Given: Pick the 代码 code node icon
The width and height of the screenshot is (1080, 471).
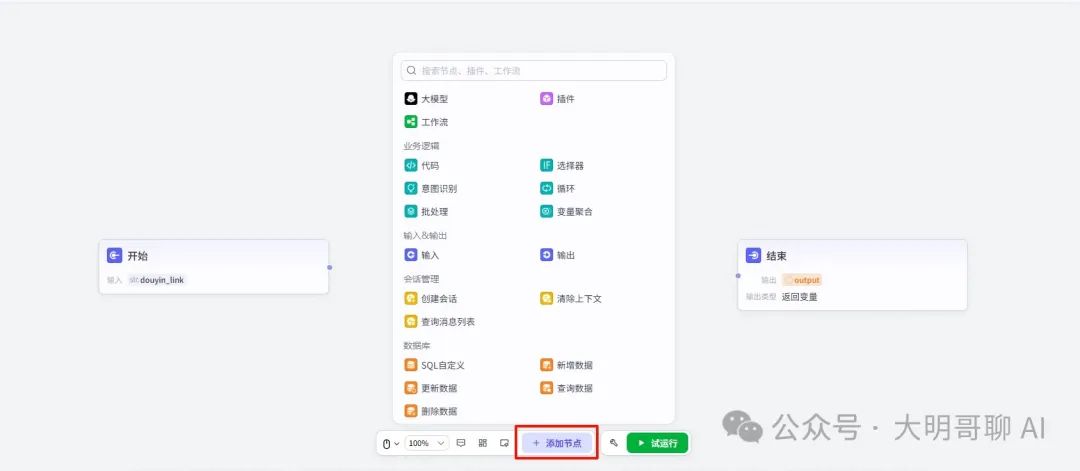Looking at the screenshot, I should pos(411,165).
